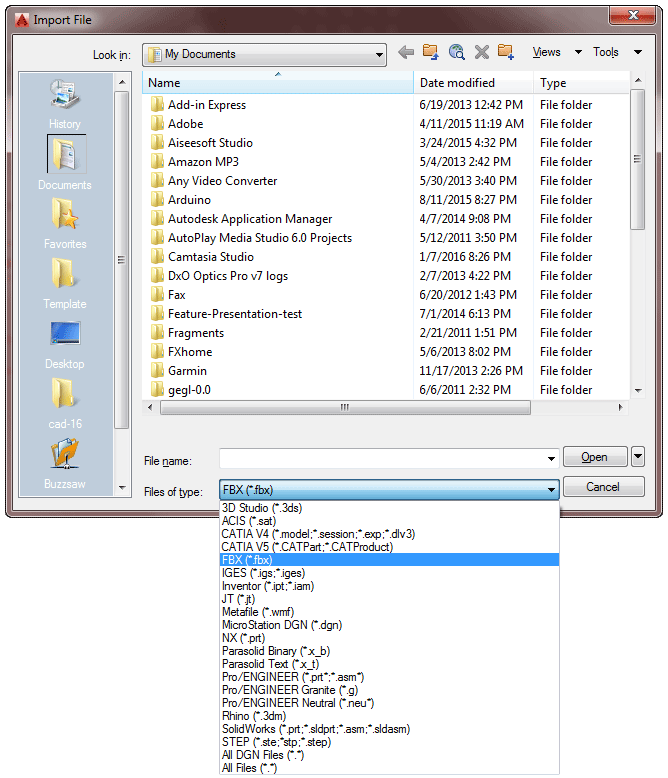Screen dimensions: 668x778
Task: Pick SolidWorks file type from list
Action: (389, 729)
